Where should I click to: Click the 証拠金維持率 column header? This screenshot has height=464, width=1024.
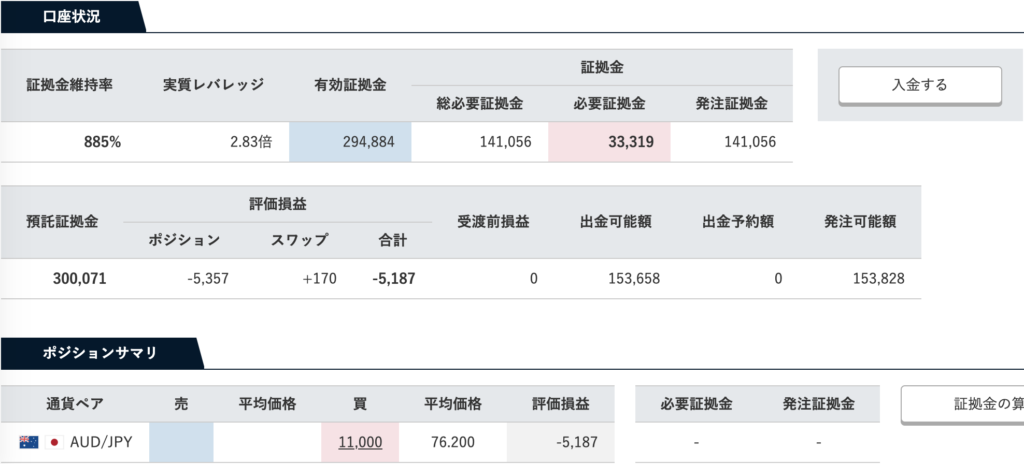(70, 85)
